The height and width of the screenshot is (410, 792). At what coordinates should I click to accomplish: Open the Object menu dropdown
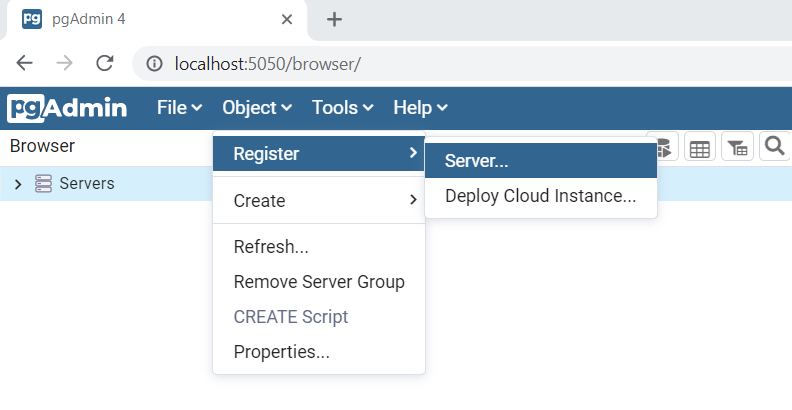tap(257, 108)
